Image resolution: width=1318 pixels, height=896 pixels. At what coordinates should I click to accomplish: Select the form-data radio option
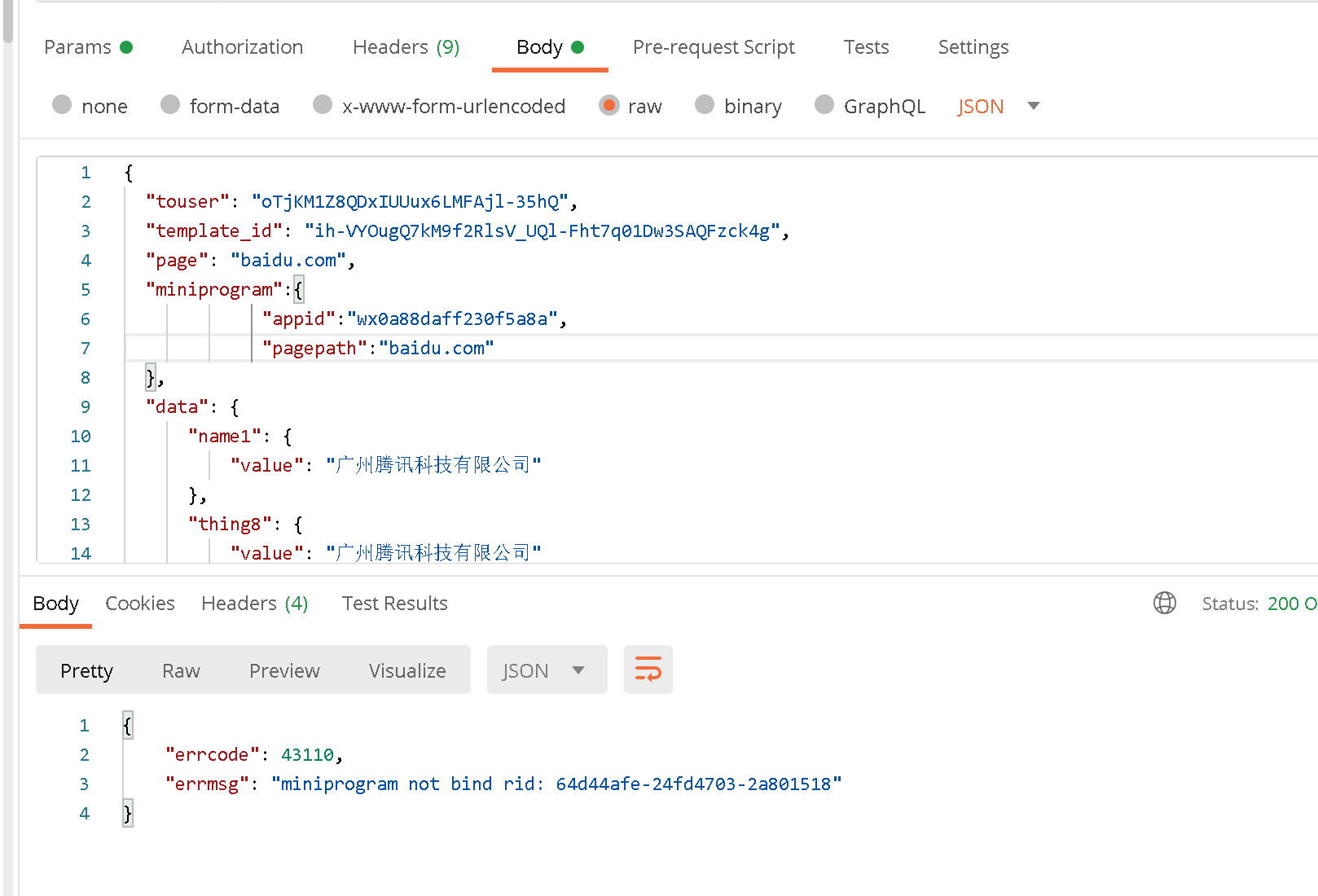[170, 105]
